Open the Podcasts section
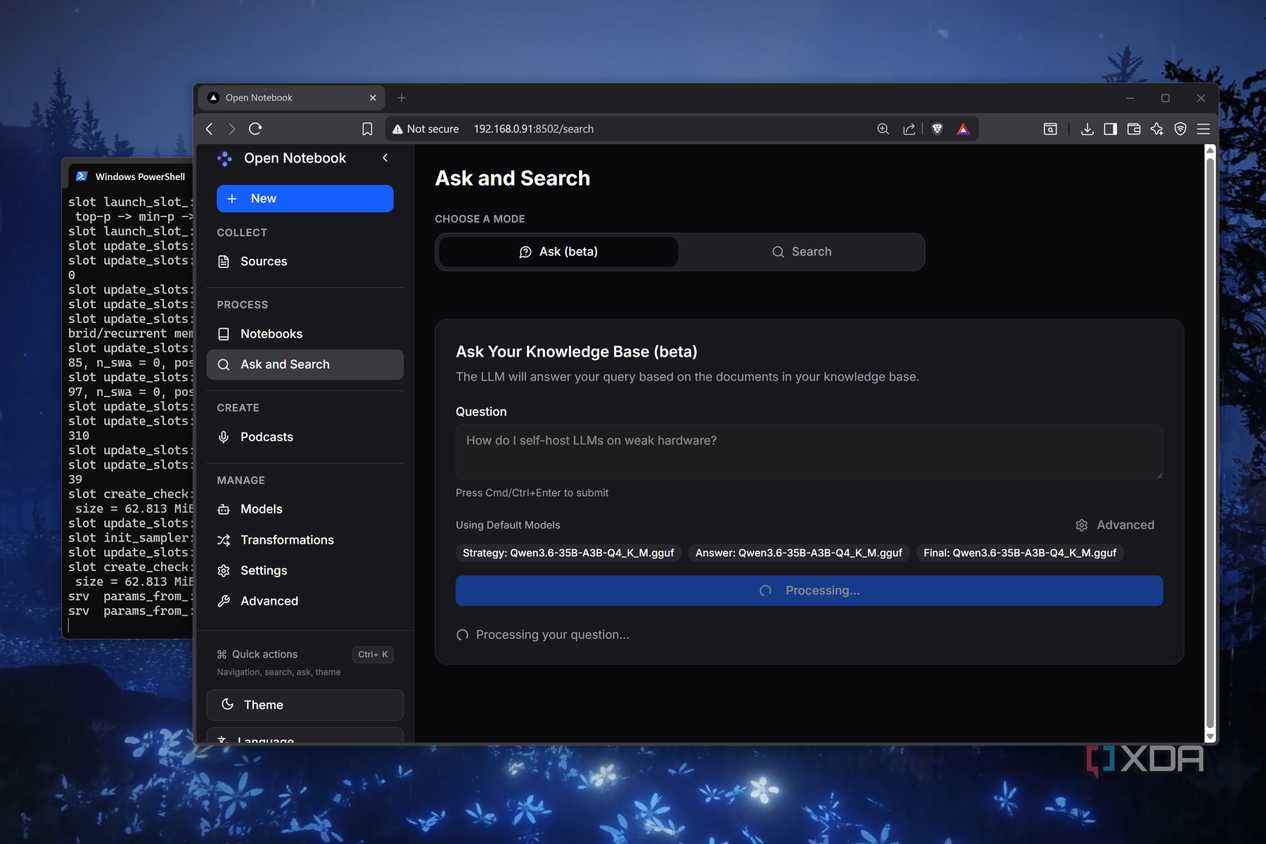 [x=305, y=437]
